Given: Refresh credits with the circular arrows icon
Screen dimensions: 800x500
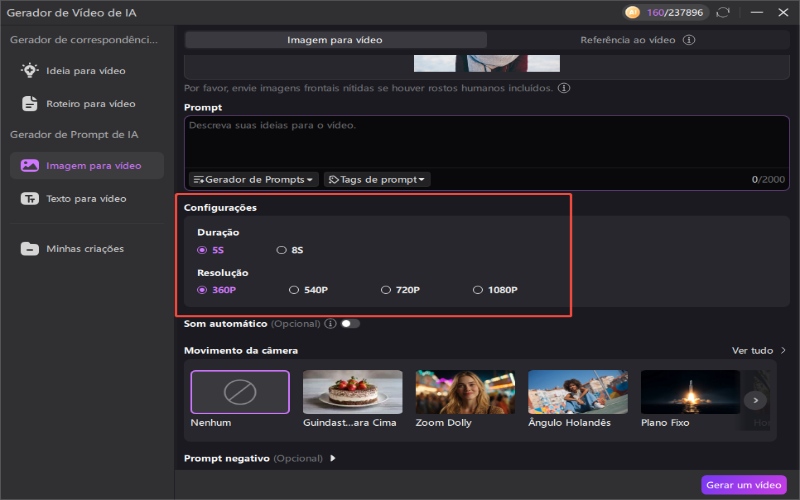Looking at the screenshot, I should 723,12.
